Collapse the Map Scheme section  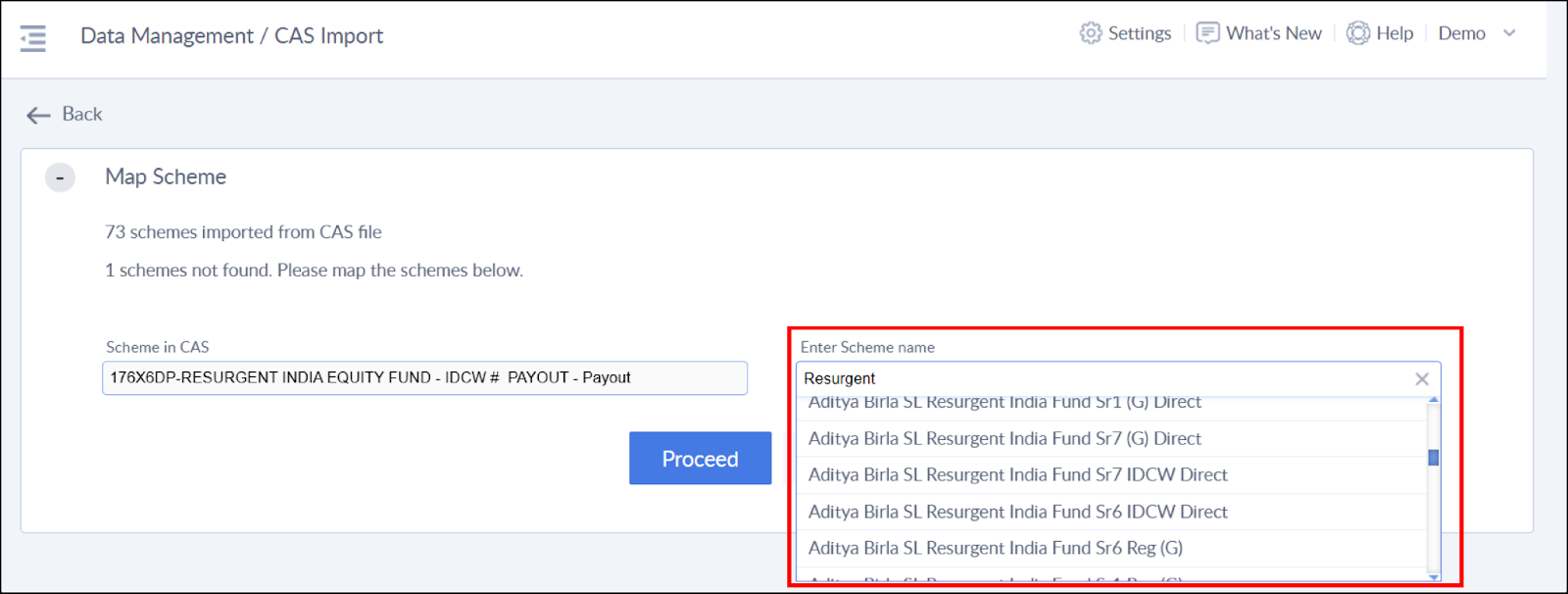pyautogui.click(x=60, y=177)
